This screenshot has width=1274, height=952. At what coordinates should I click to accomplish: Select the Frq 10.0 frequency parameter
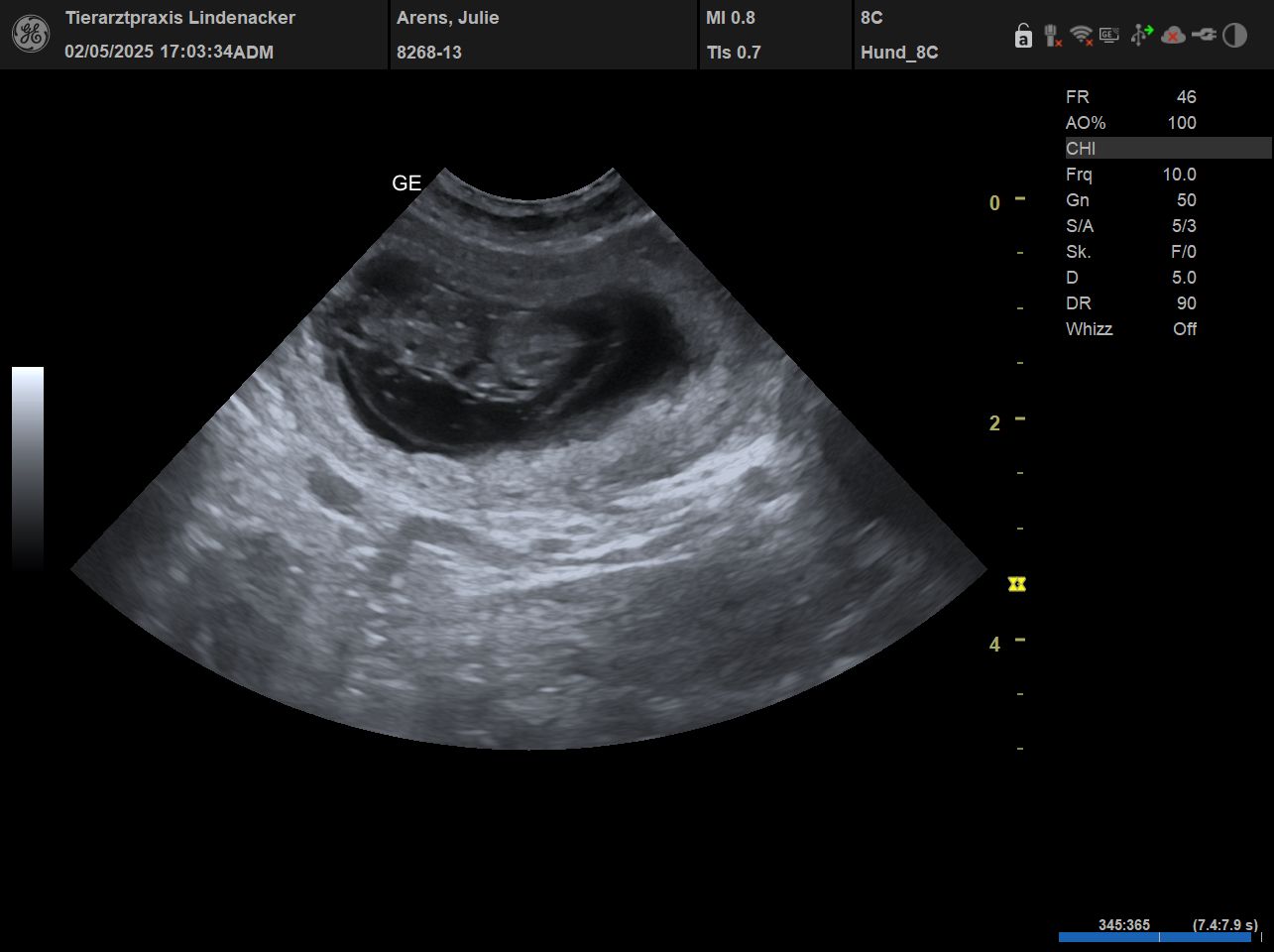tap(1131, 175)
